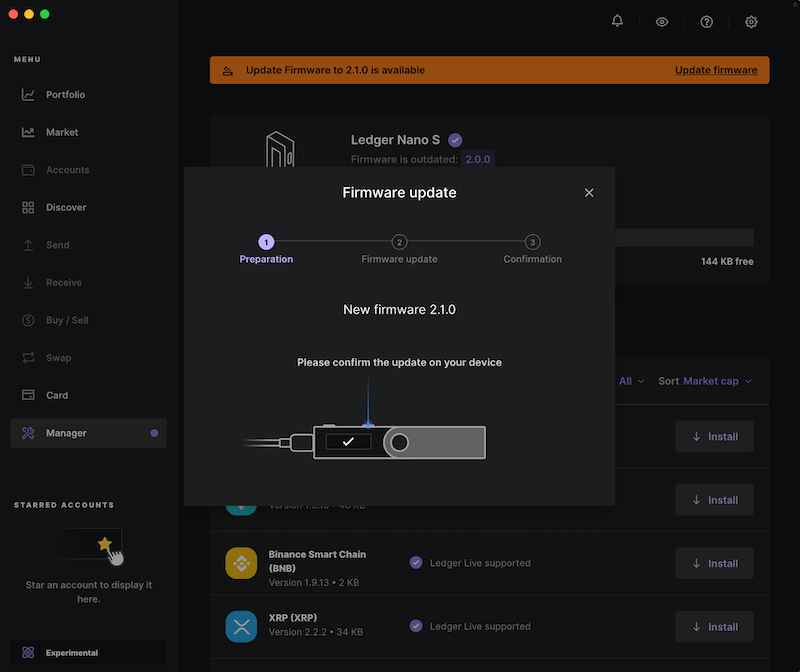Image resolution: width=800 pixels, height=672 pixels.
Task: Open the Card menu item
Action: (x=88, y=395)
